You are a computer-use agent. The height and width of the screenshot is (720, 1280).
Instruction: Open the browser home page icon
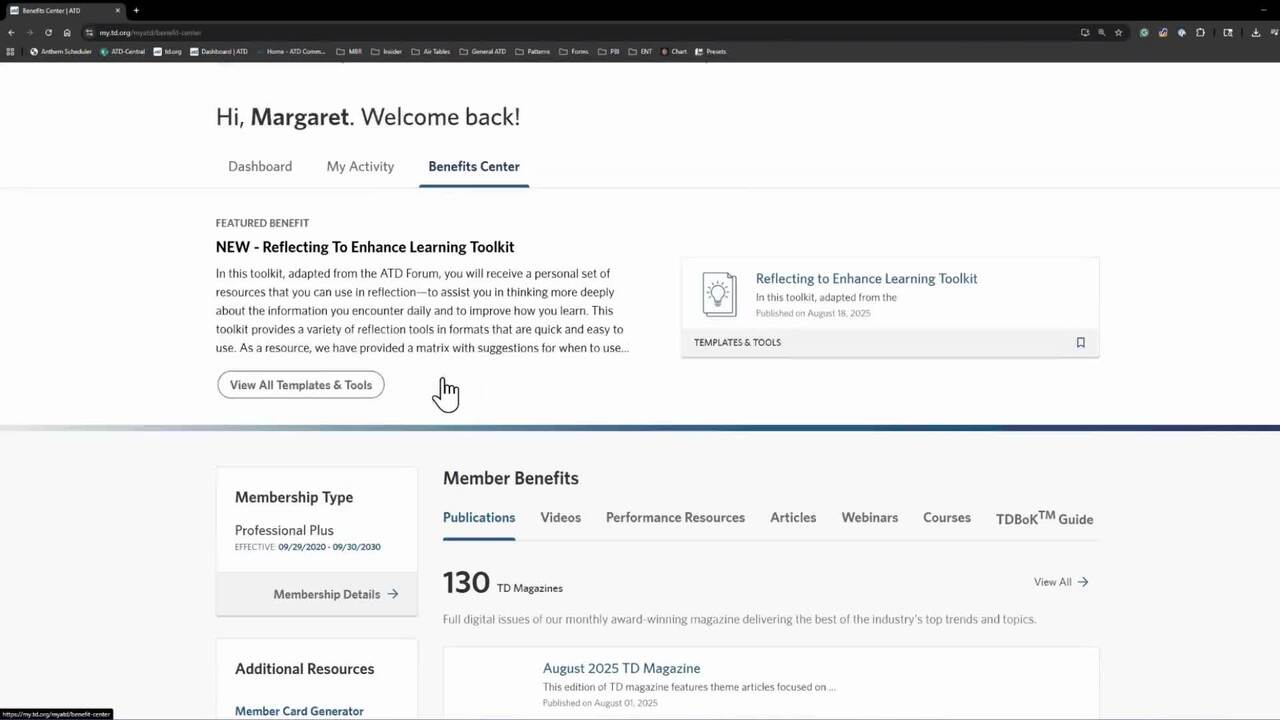coord(67,32)
